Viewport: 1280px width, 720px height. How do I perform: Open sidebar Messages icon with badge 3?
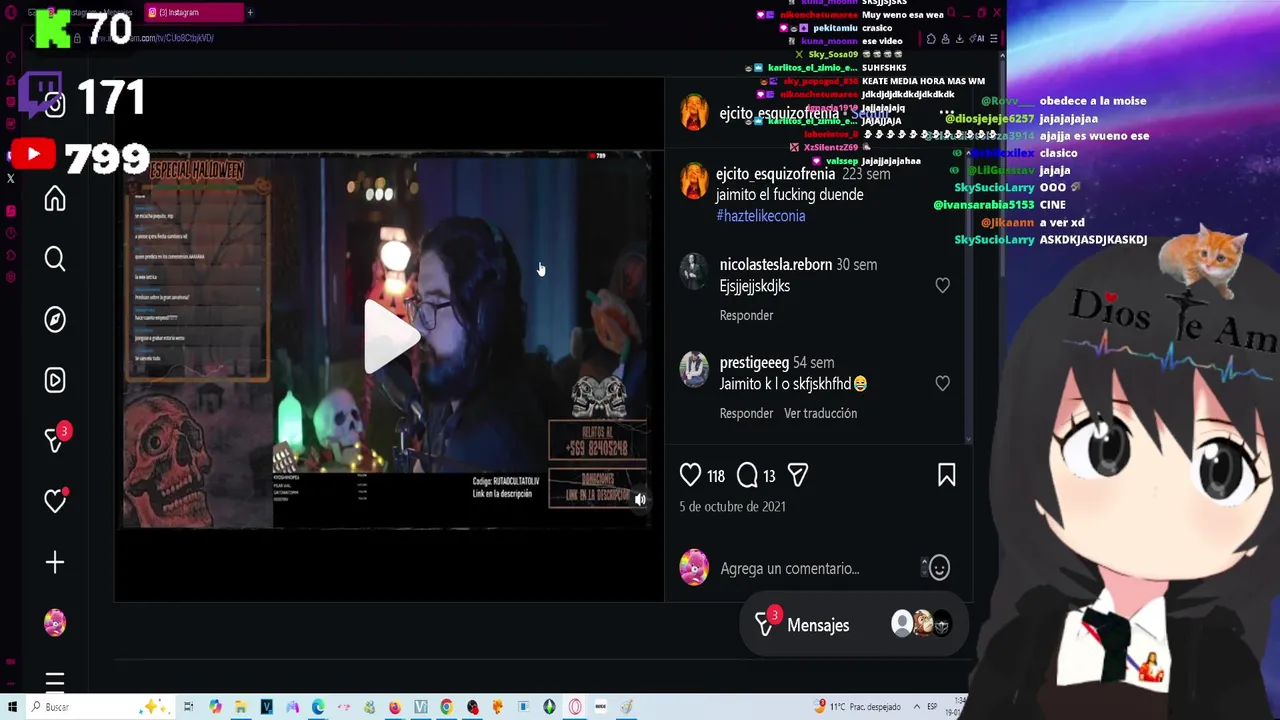click(x=55, y=440)
